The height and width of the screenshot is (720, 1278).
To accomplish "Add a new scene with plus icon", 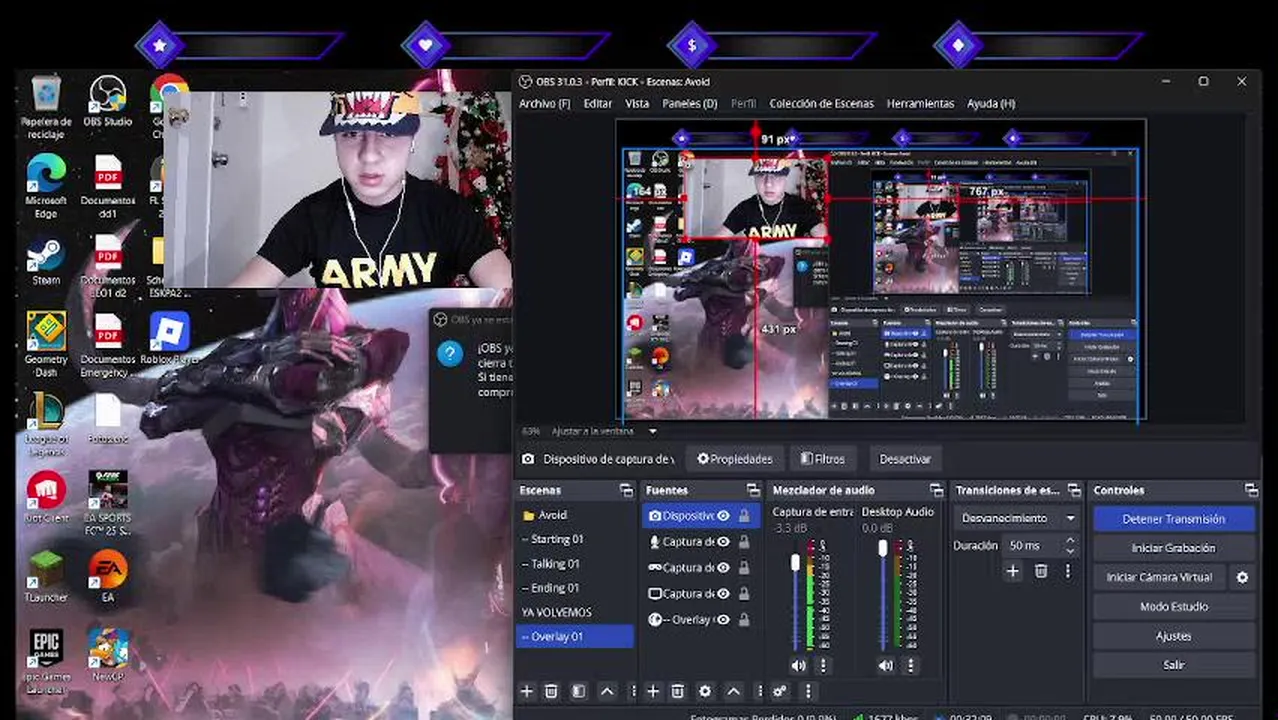I will click(x=527, y=691).
